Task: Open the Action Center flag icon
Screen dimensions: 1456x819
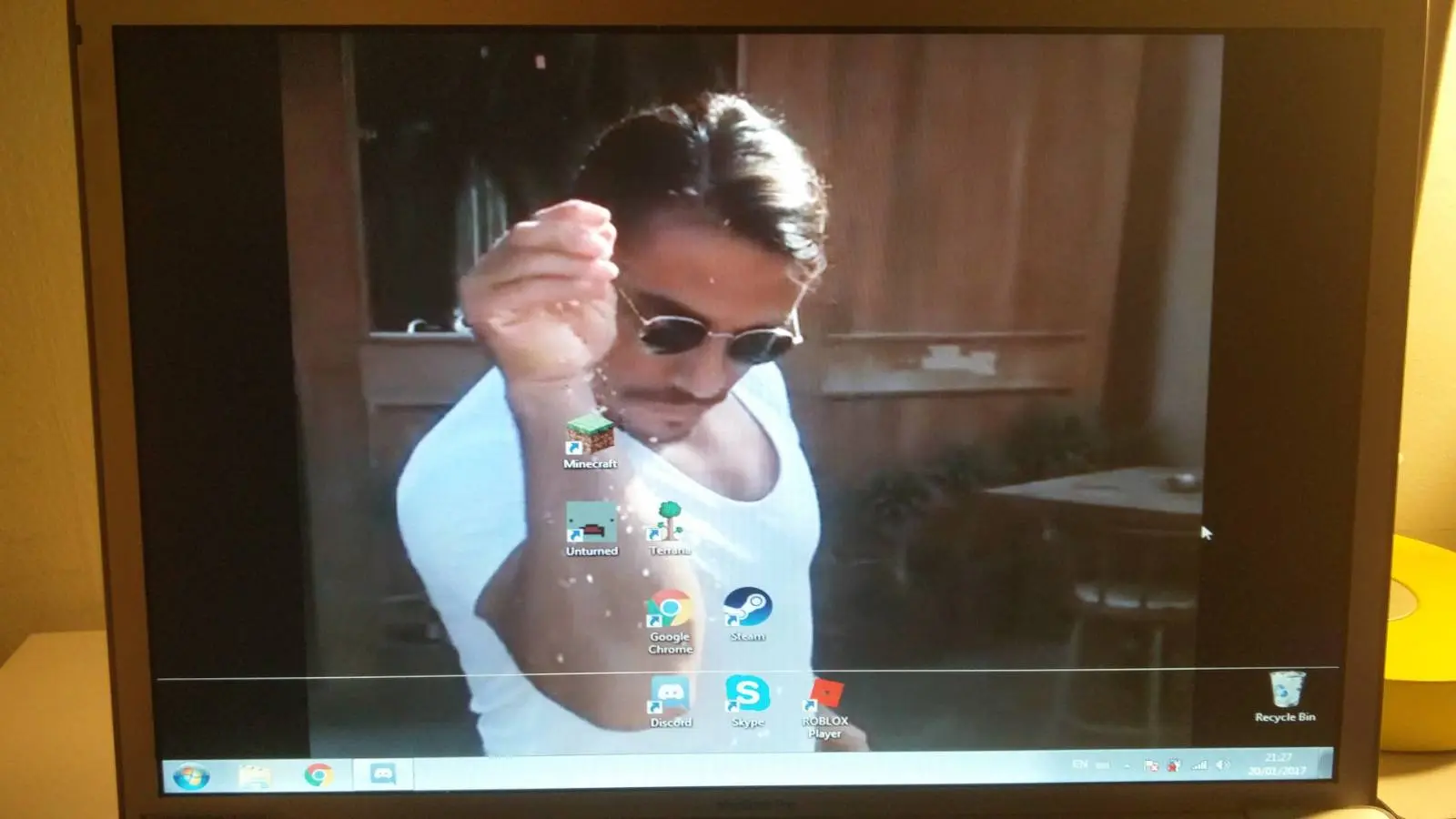Action: tap(1151, 766)
